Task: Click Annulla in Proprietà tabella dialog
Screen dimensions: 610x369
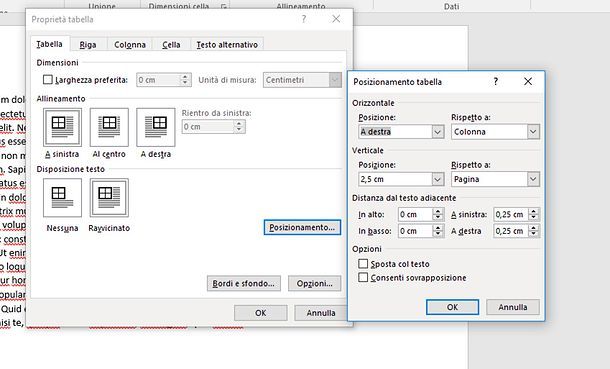Action: 321,313
